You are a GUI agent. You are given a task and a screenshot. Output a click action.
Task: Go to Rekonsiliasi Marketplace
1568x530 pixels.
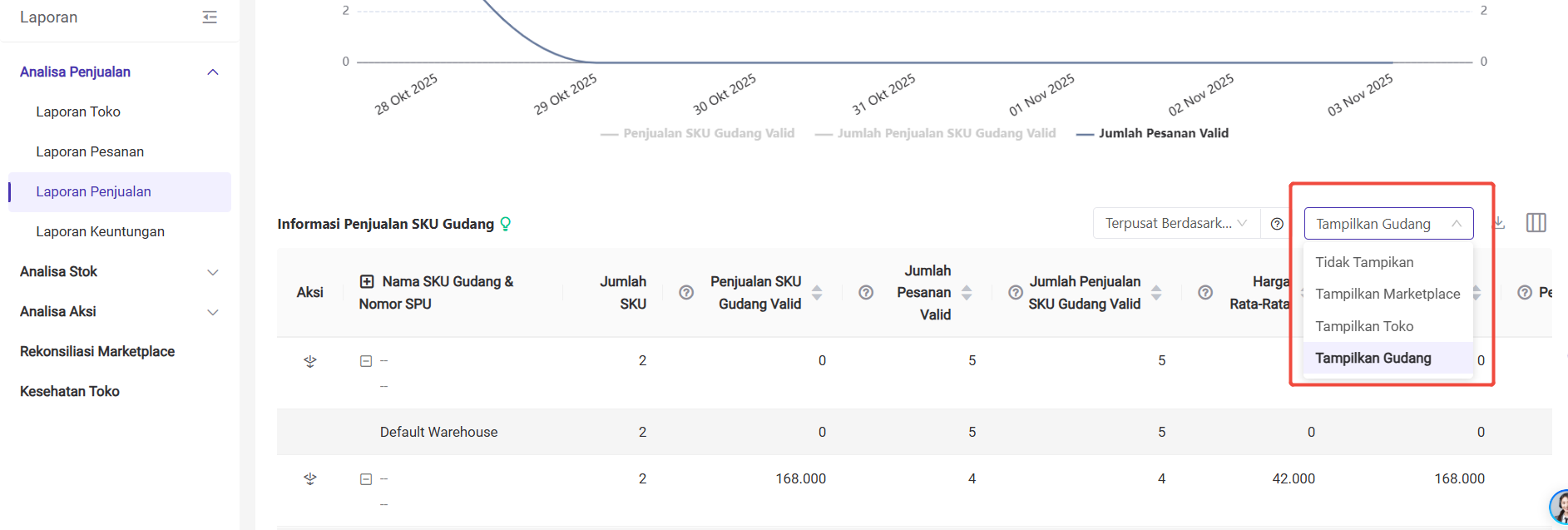97,351
